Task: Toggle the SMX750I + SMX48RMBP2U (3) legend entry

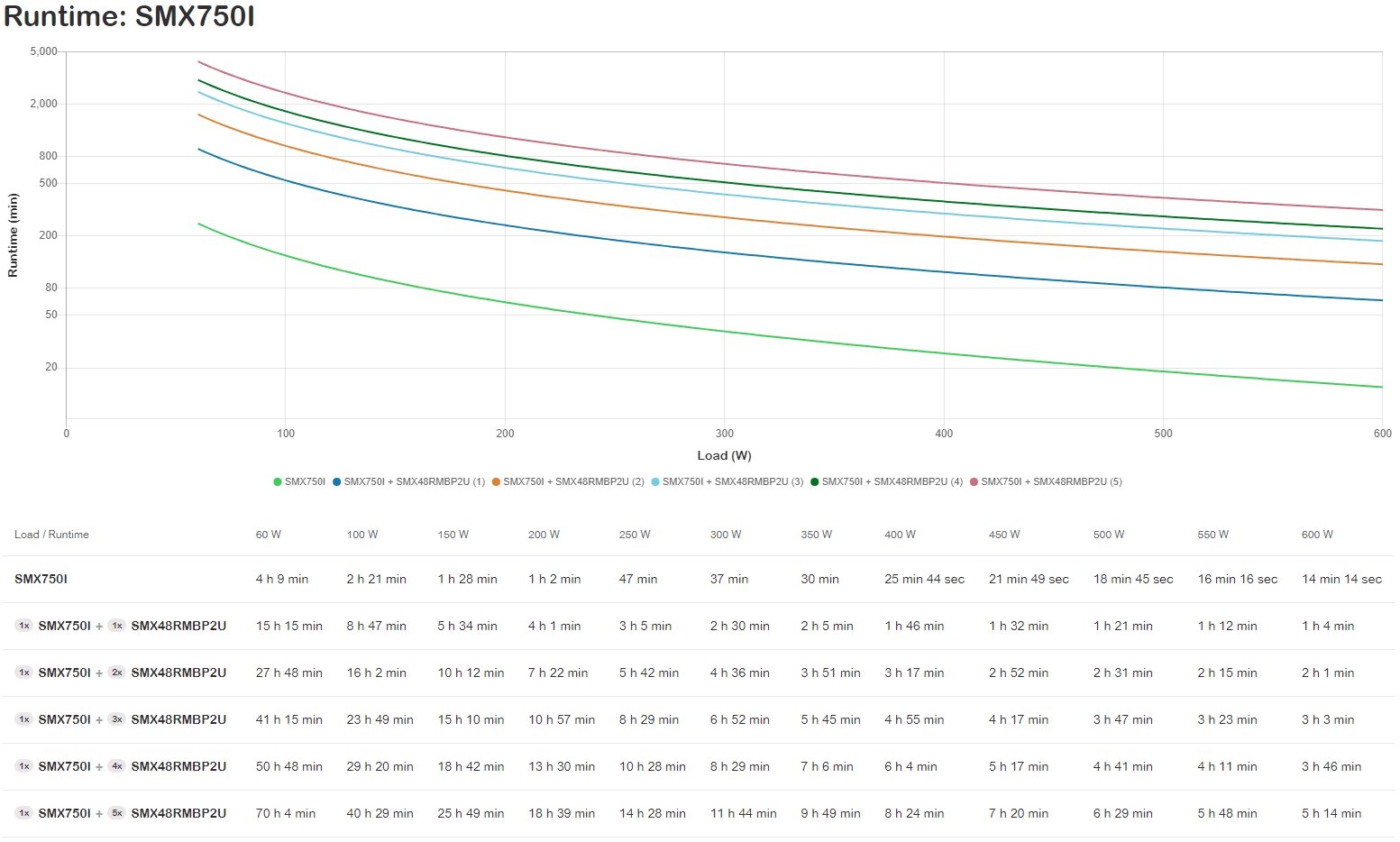Action: (727, 482)
